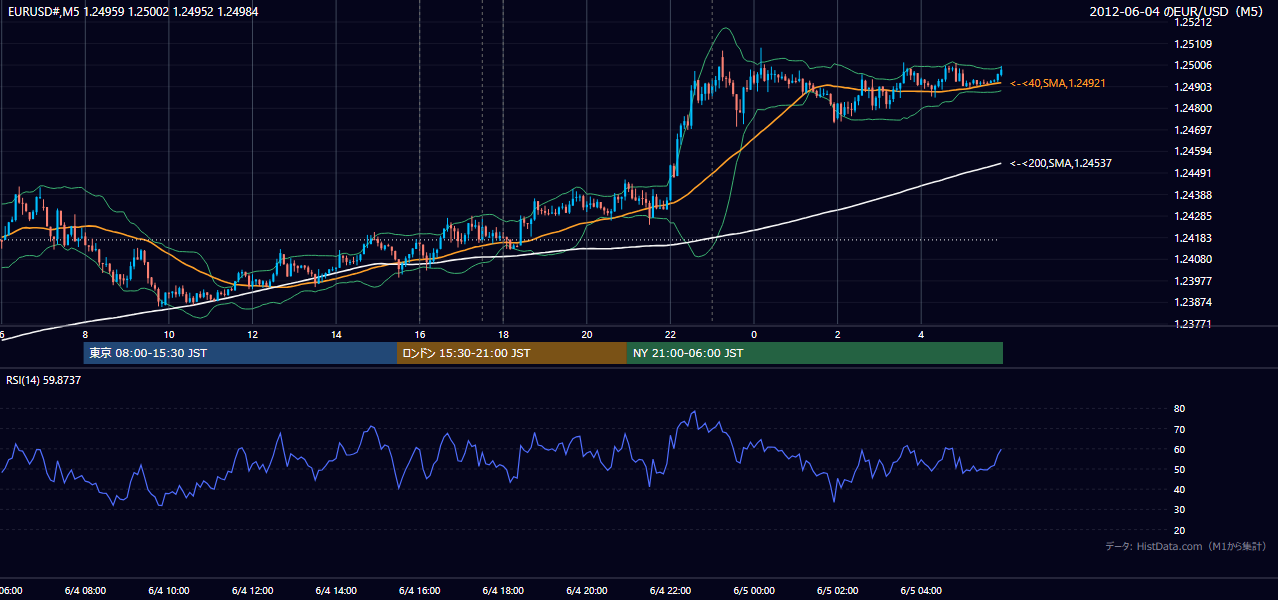Click the RSI(14) 59.8737 indicator label

click(x=44, y=380)
